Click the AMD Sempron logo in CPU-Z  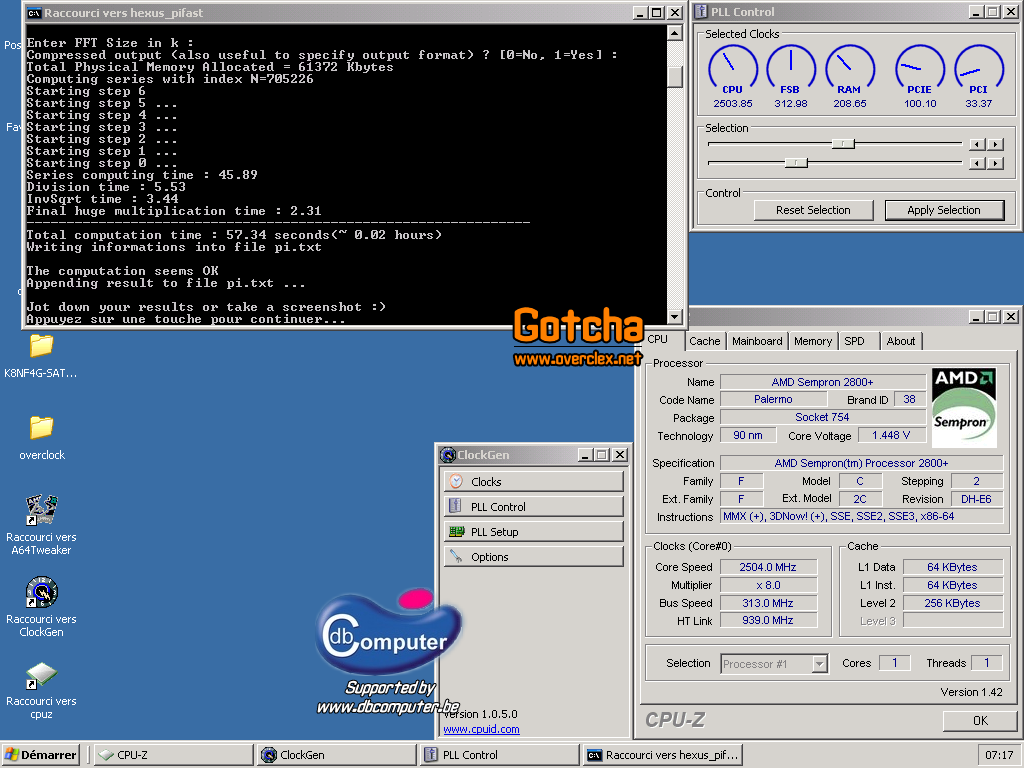click(964, 408)
